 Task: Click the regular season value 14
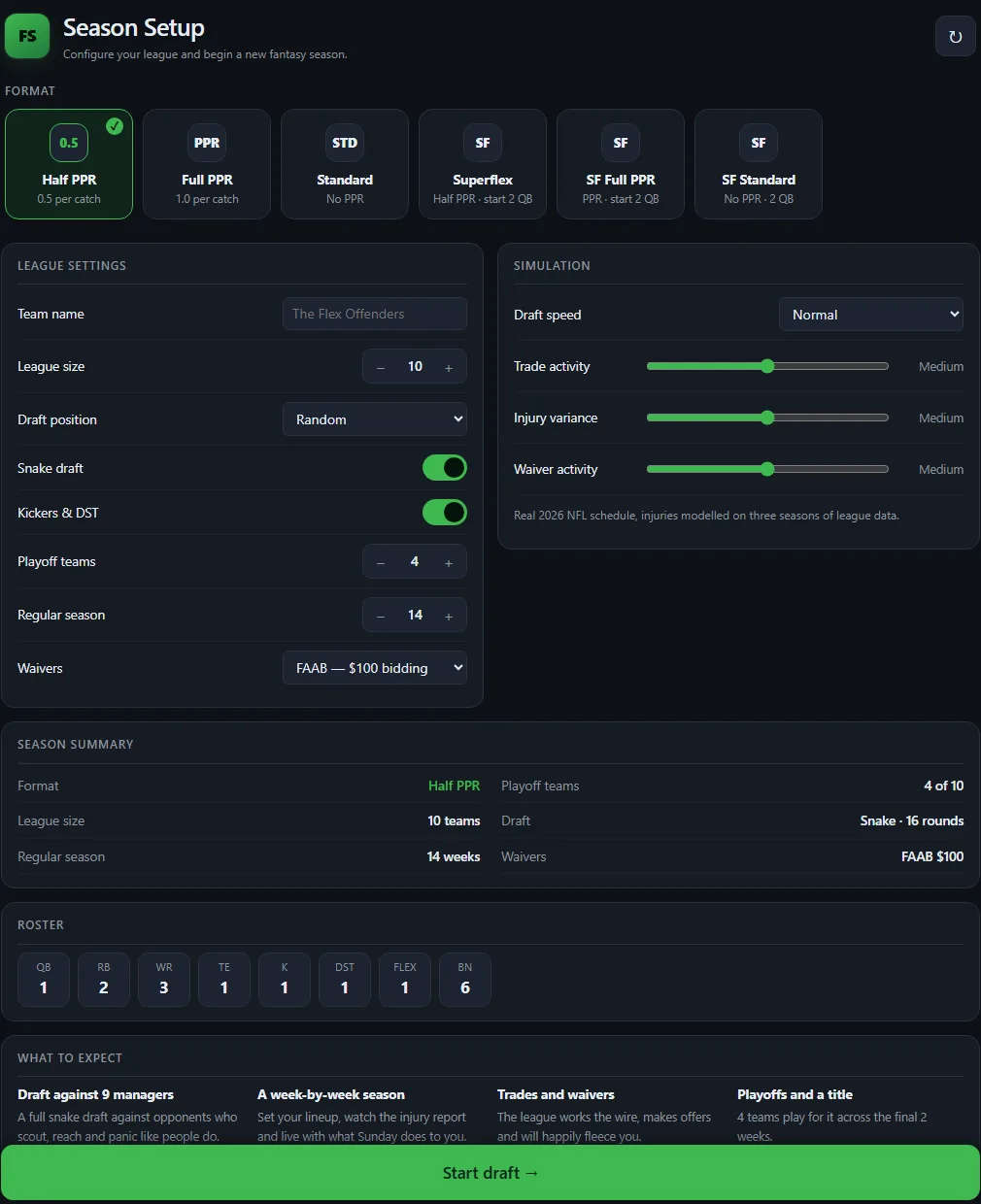coord(415,616)
